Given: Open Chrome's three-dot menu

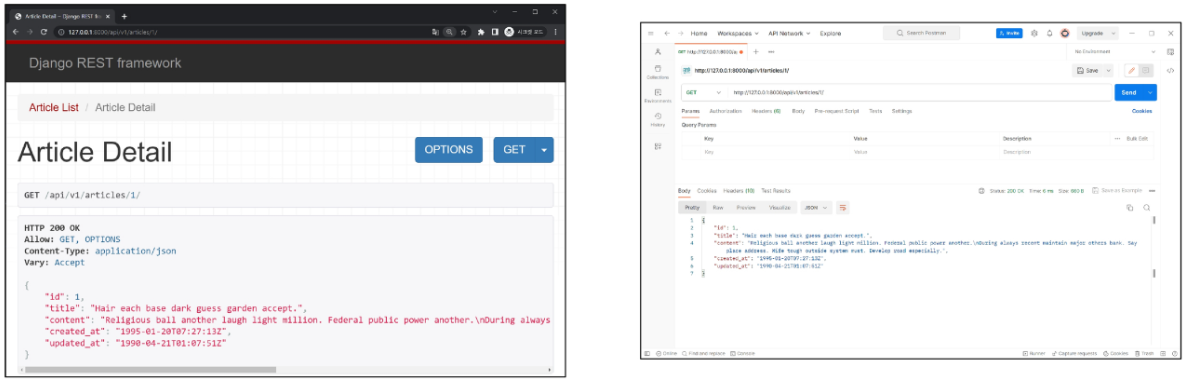Looking at the screenshot, I should point(556,33).
